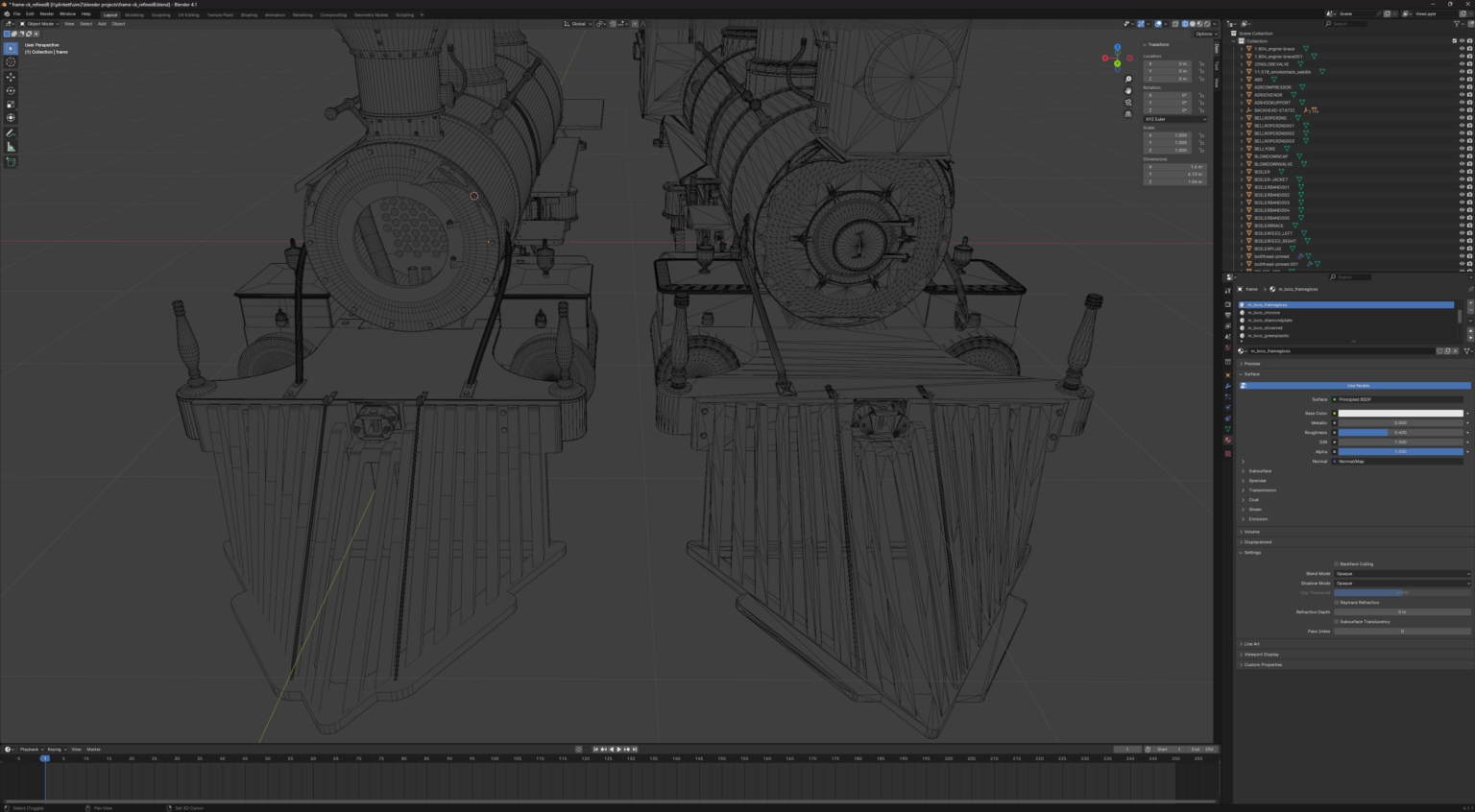This screenshot has height=812, width=1475.
Task: Enable Raytrace Refraction in material settings
Action: pos(1336,602)
